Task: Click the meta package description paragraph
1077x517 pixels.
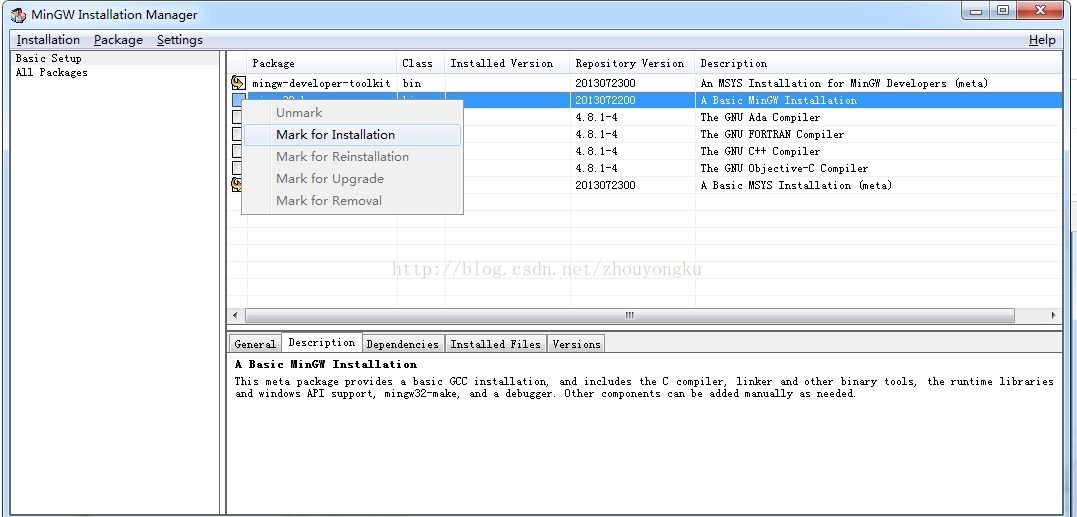Action: click(644, 387)
